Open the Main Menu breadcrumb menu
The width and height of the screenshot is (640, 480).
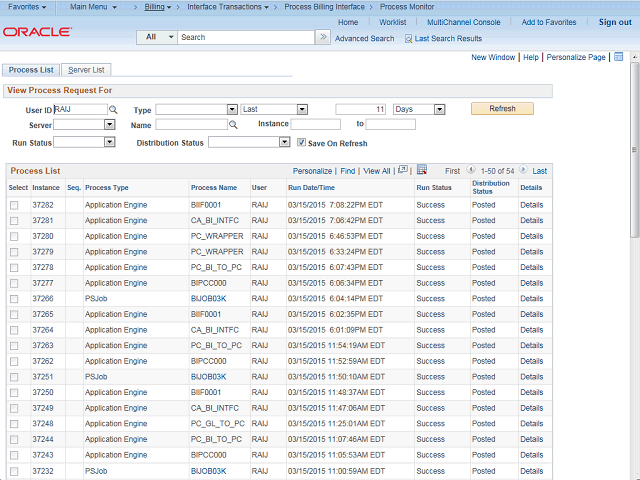pyautogui.click(x=93, y=7)
